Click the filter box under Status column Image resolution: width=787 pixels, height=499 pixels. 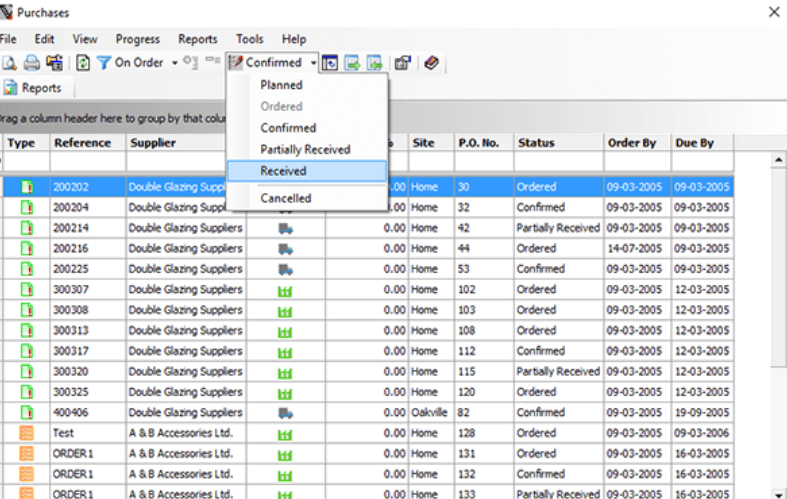tap(559, 162)
